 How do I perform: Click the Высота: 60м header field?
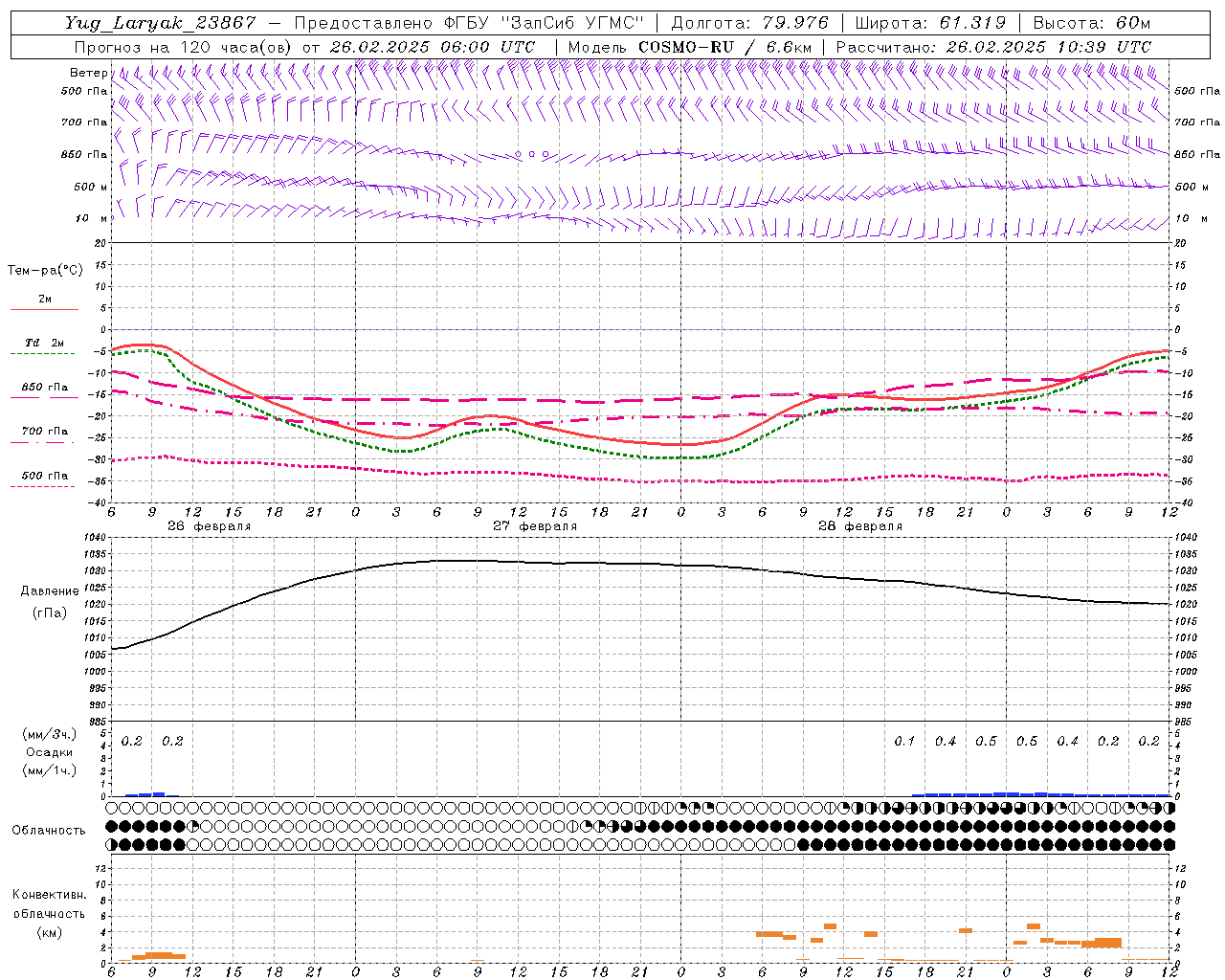tap(1092, 23)
